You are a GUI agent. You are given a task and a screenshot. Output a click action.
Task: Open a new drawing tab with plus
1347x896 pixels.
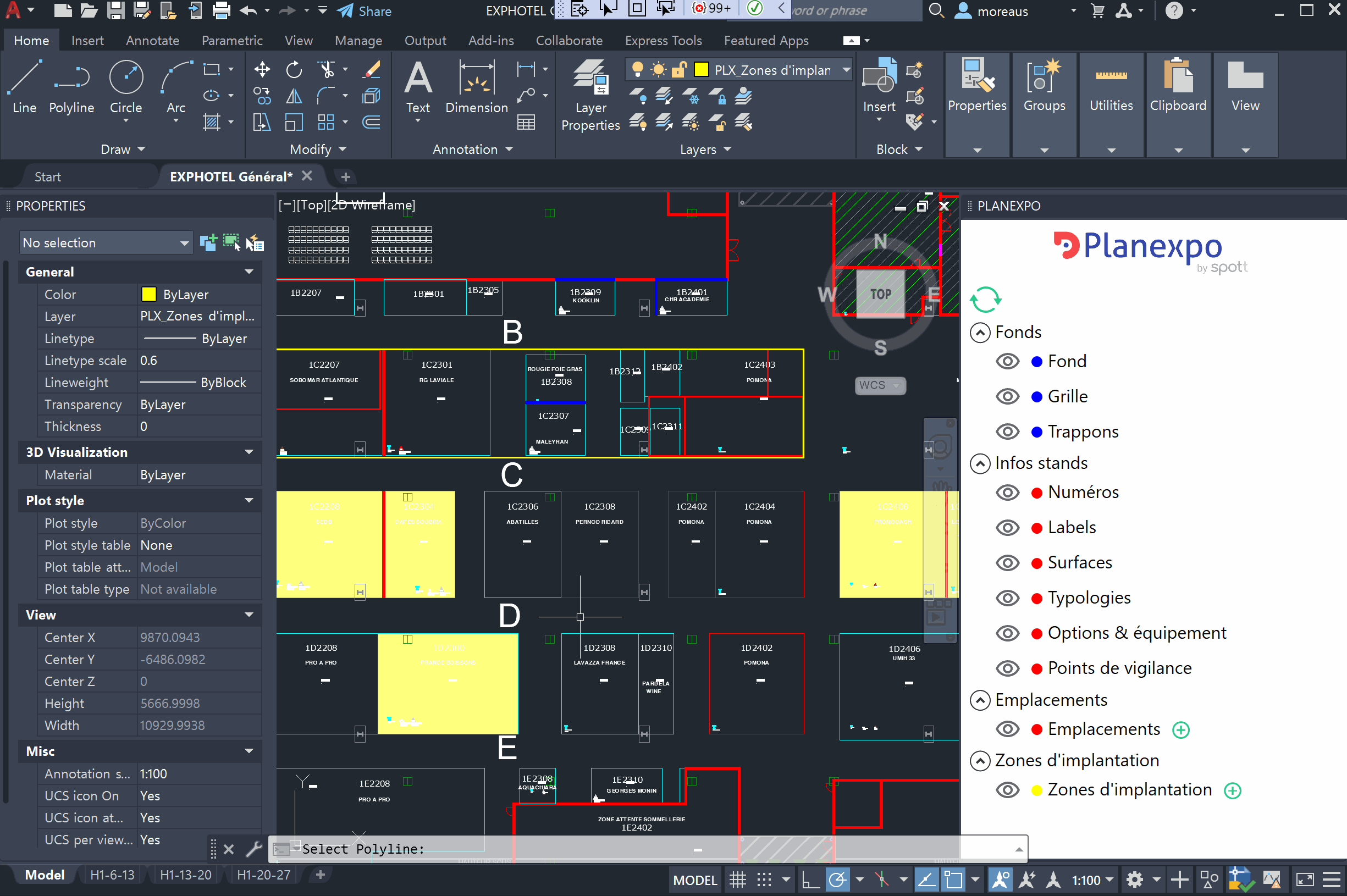(x=345, y=177)
